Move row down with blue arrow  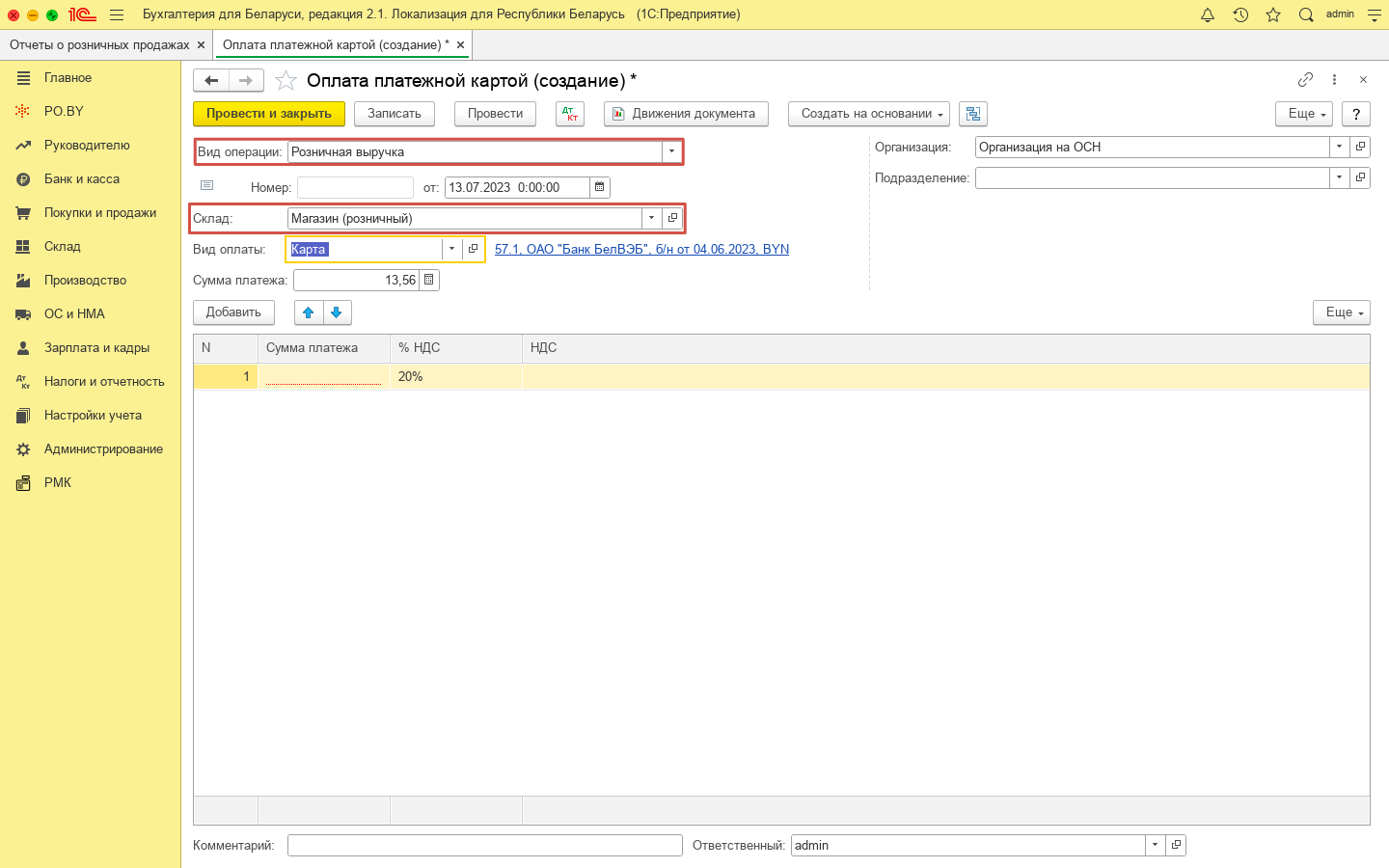(337, 312)
